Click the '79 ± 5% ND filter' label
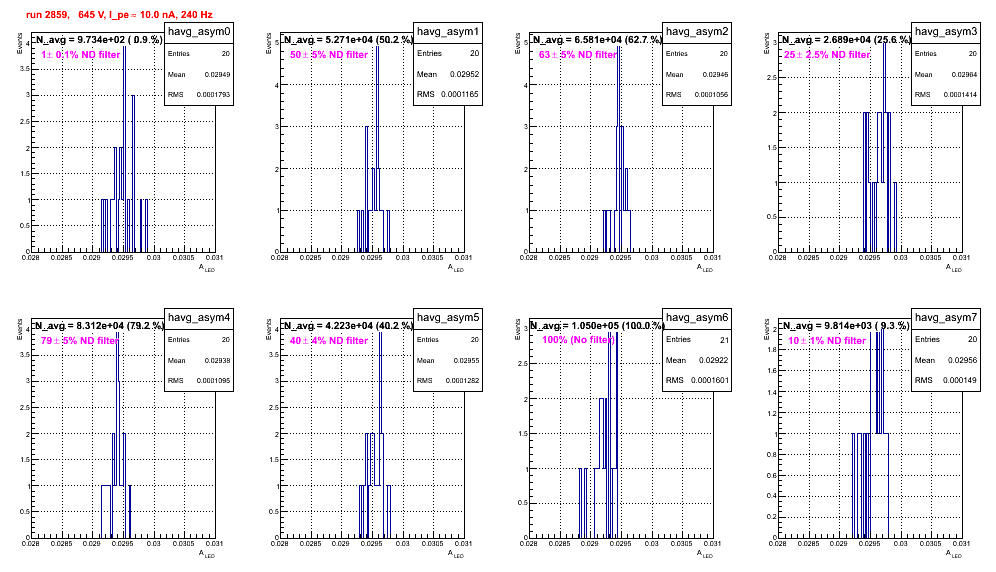 coord(80,341)
